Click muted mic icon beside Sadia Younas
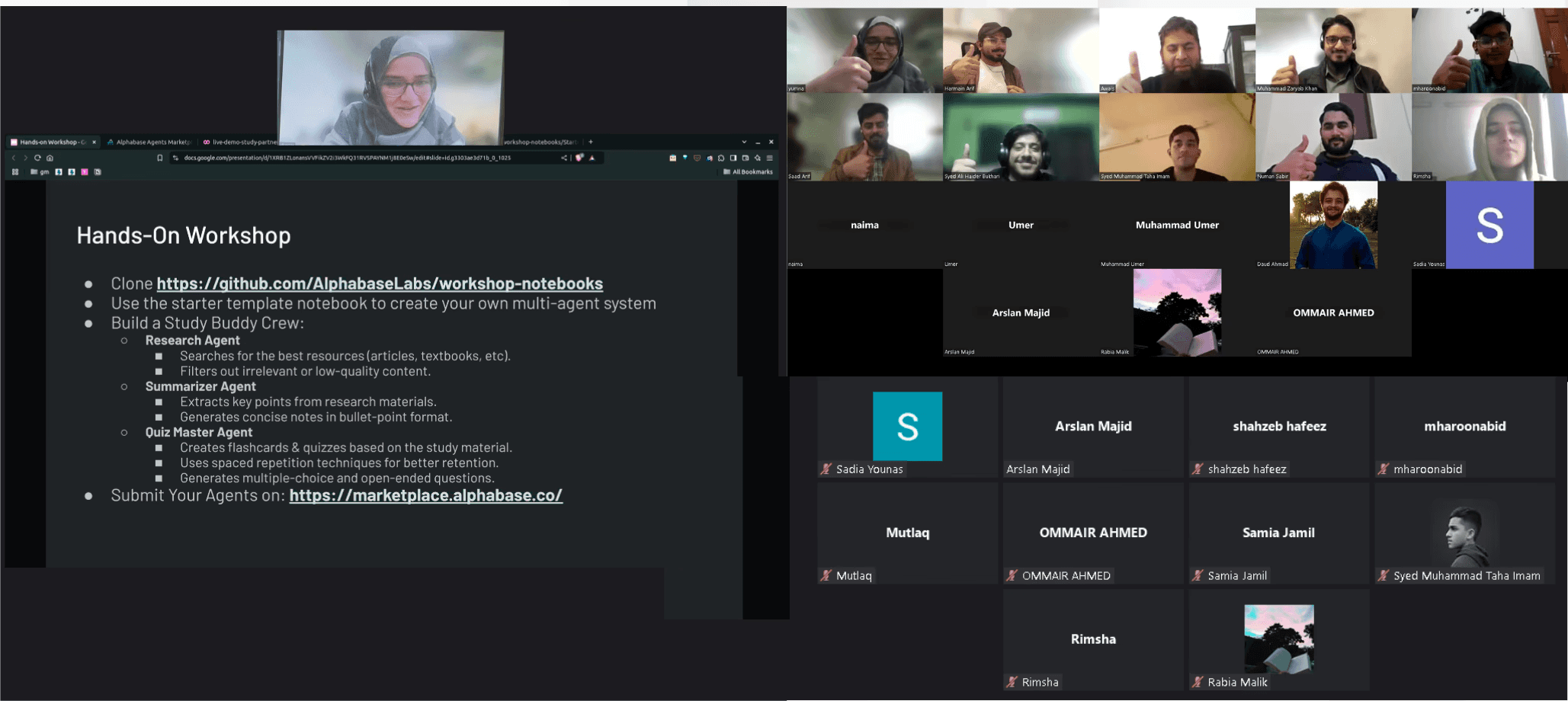This screenshot has width=1568, height=701. point(826,469)
